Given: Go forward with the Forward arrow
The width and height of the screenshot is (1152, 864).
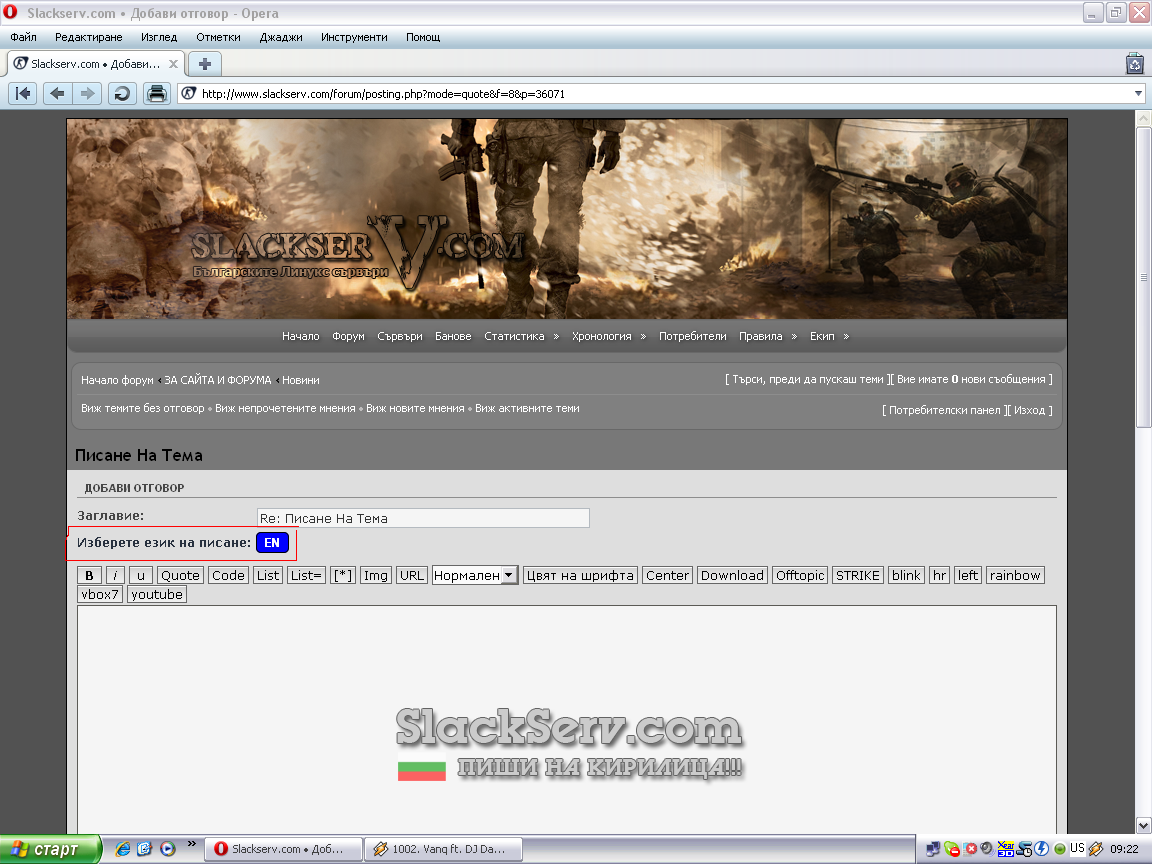Looking at the screenshot, I should point(87,93).
